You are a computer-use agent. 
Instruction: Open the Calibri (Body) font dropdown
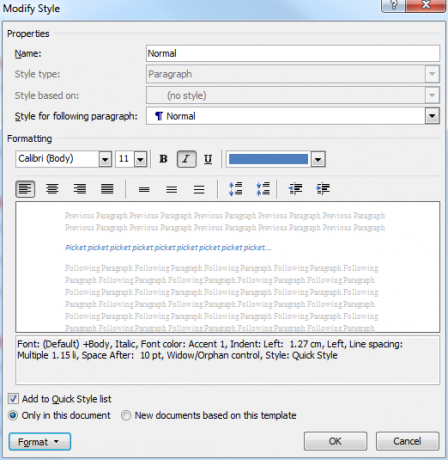coord(105,159)
